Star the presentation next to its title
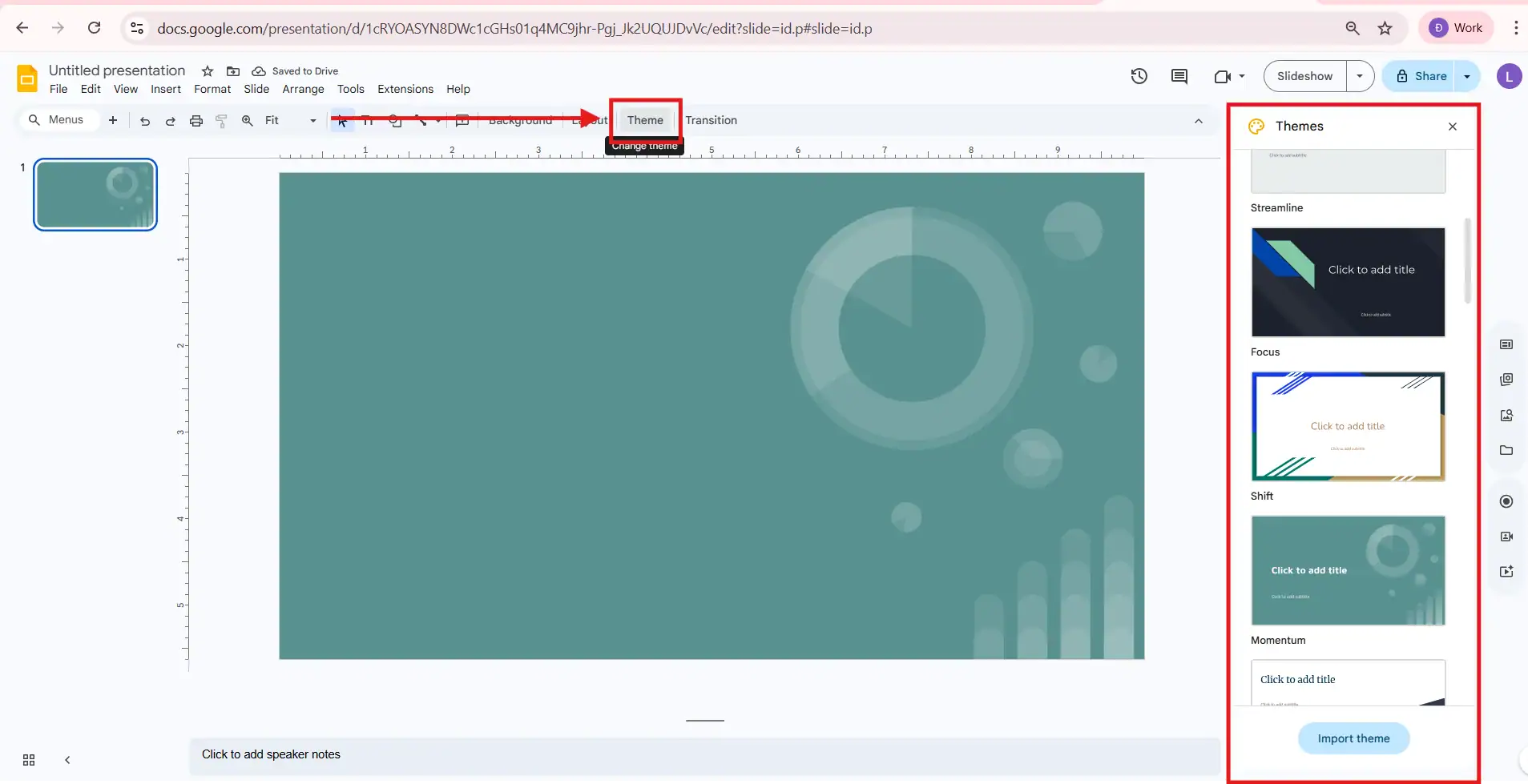This screenshot has height=784, width=1528. pos(206,71)
